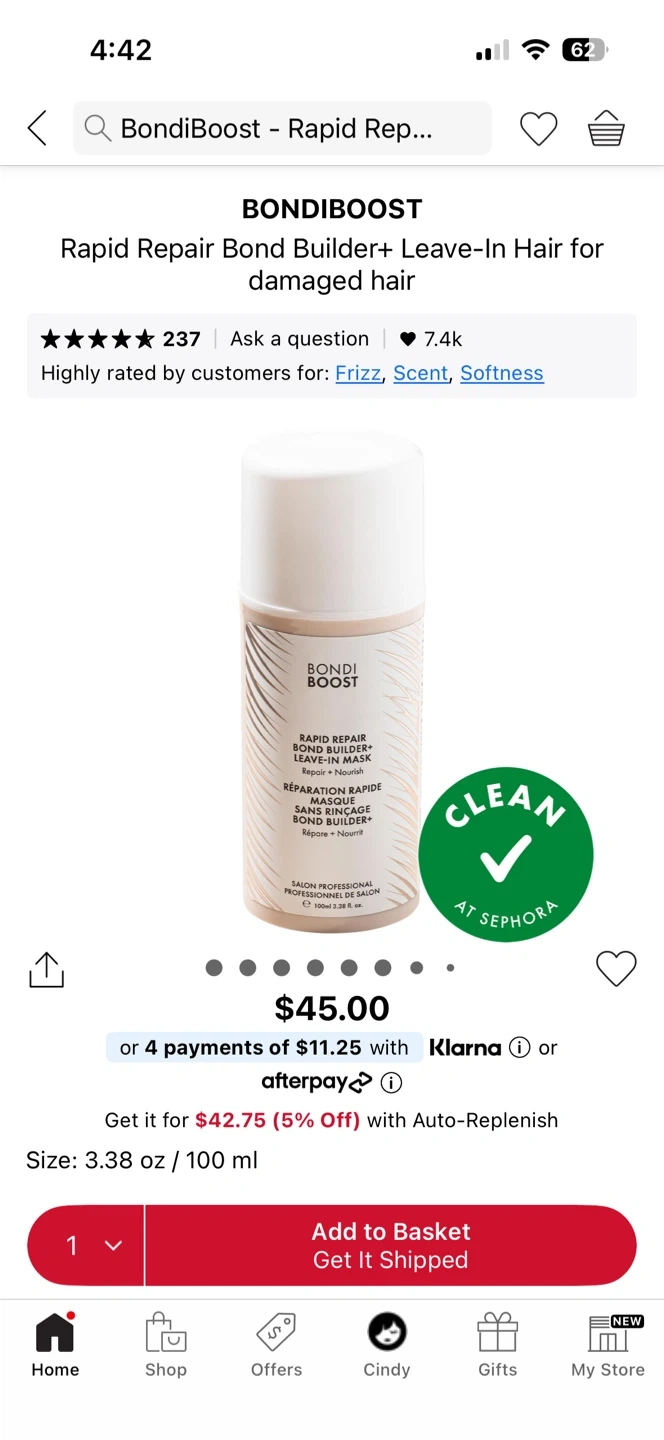664x1440 pixels.
Task: Open the quantity dropdown showing 1
Action: [x=86, y=1245]
